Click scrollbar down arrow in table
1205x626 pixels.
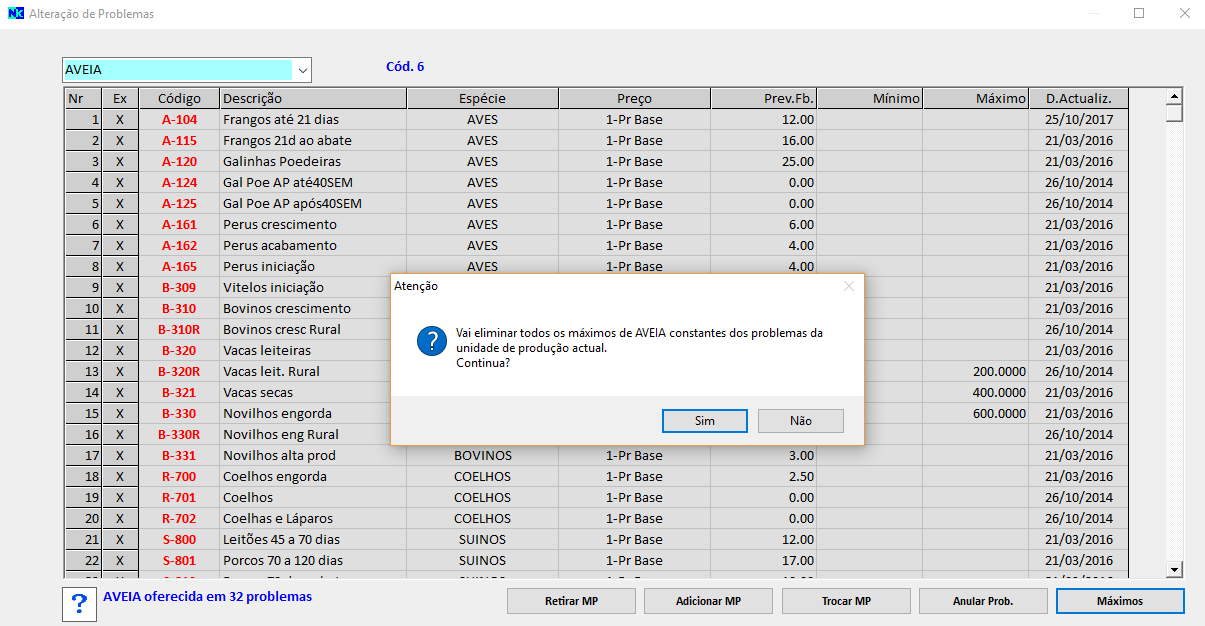click(x=1175, y=569)
